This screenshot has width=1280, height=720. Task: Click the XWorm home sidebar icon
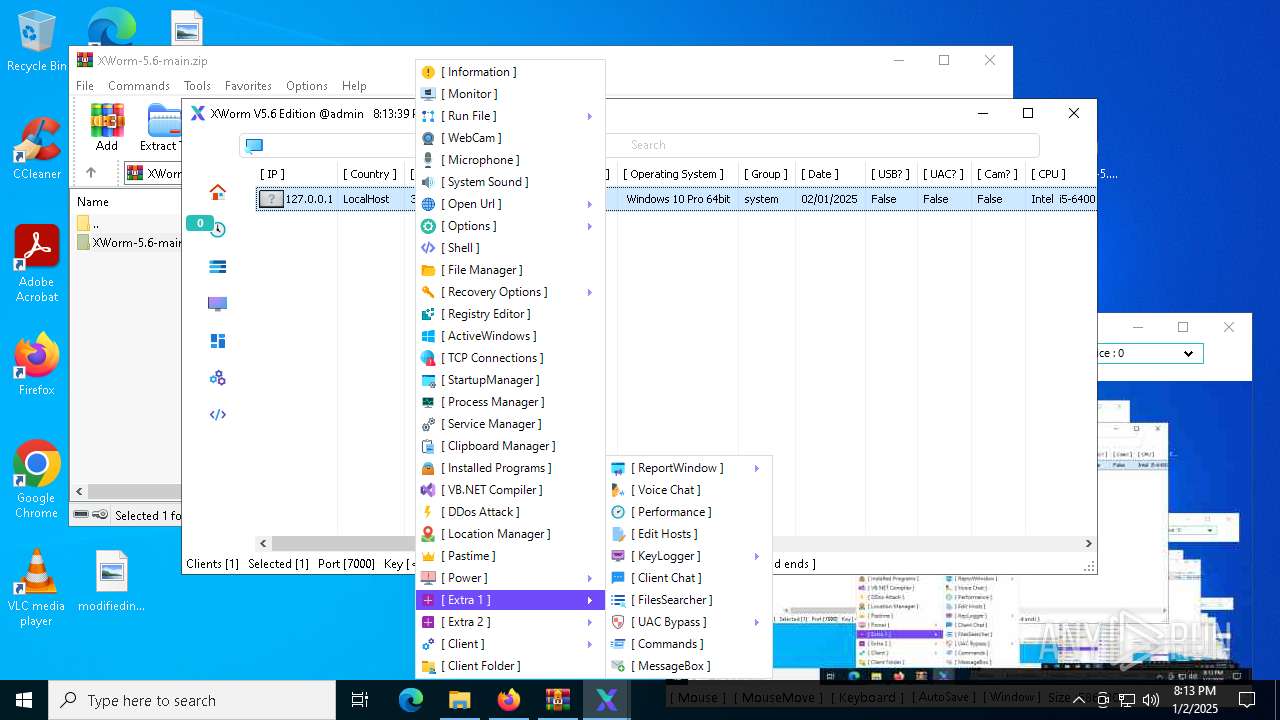point(217,192)
